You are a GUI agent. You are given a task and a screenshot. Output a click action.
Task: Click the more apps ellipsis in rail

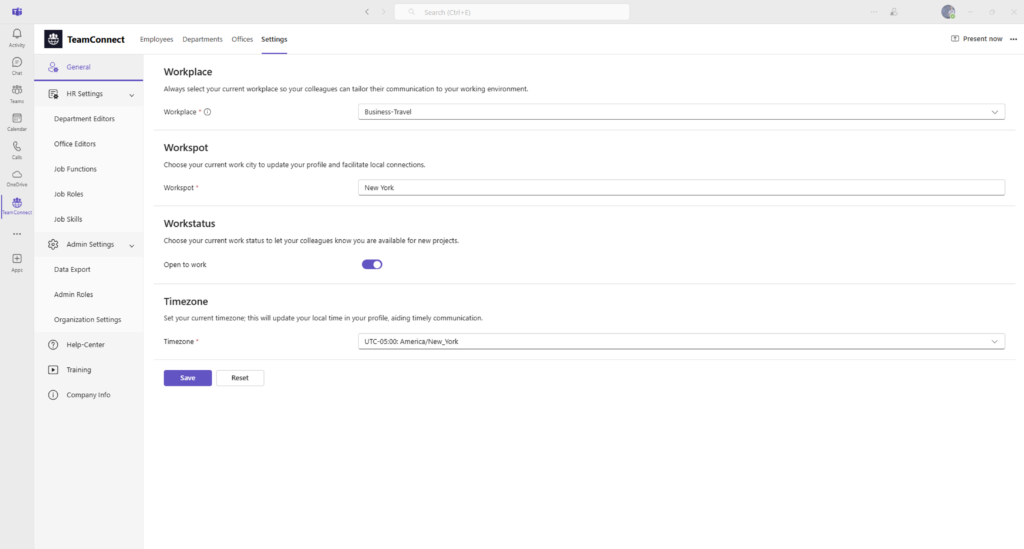click(17, 234)
